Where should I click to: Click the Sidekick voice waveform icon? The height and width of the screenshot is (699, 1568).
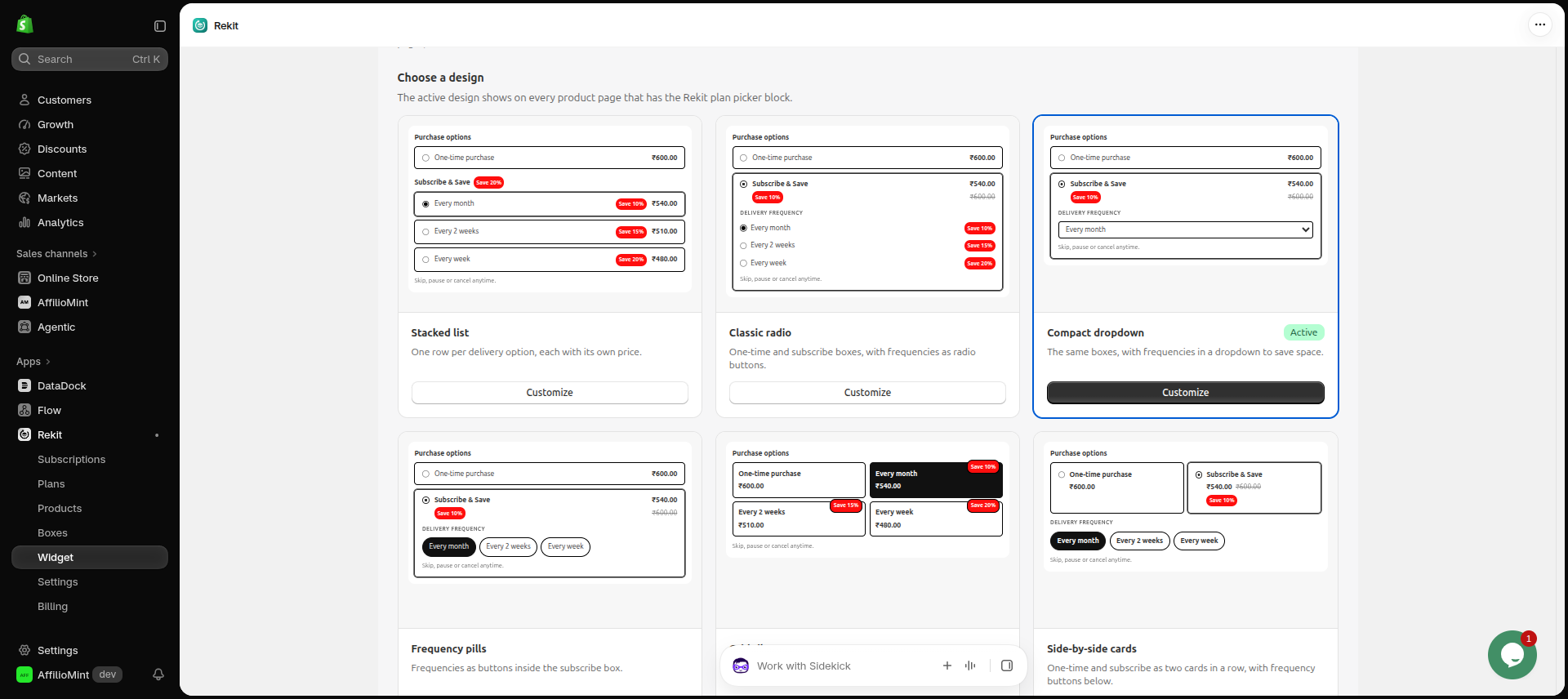click(x=970, y=666)
